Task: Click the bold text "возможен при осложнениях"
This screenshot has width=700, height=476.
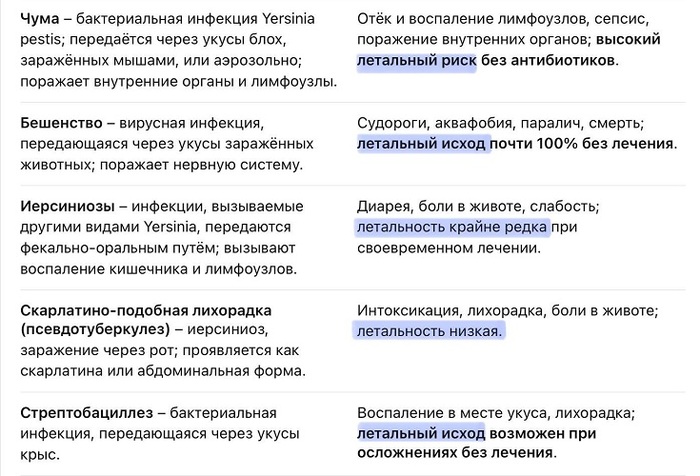Action: (542, 433)
